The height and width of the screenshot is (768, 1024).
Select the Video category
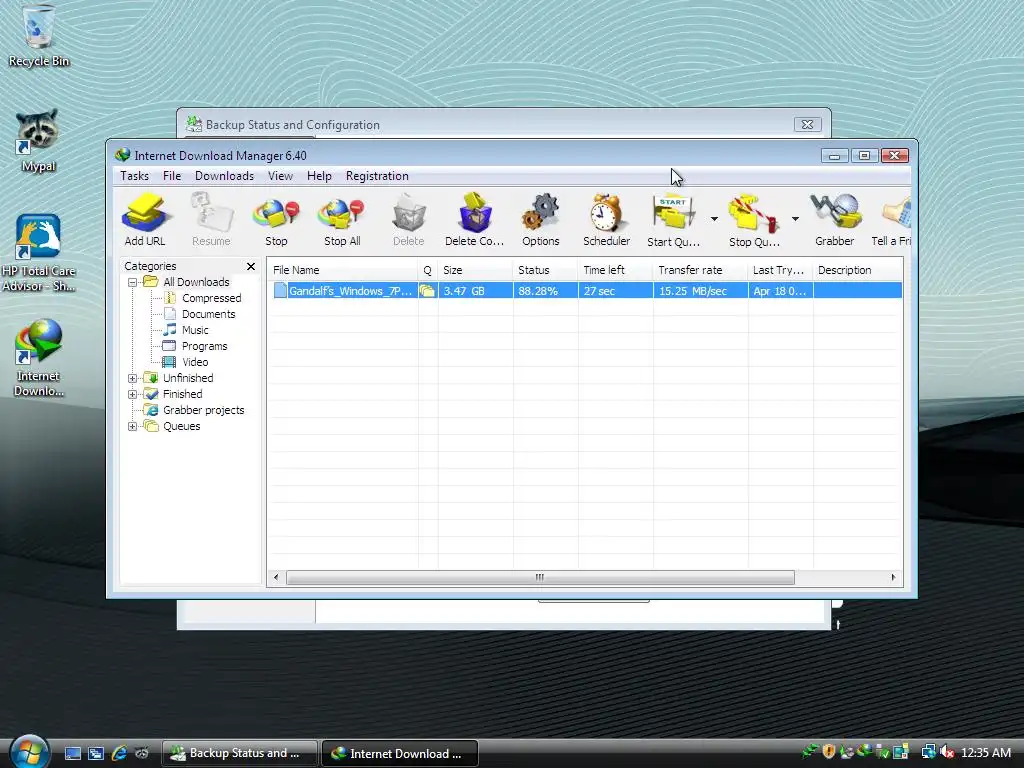pyautogui.click(x=195, y=362)
